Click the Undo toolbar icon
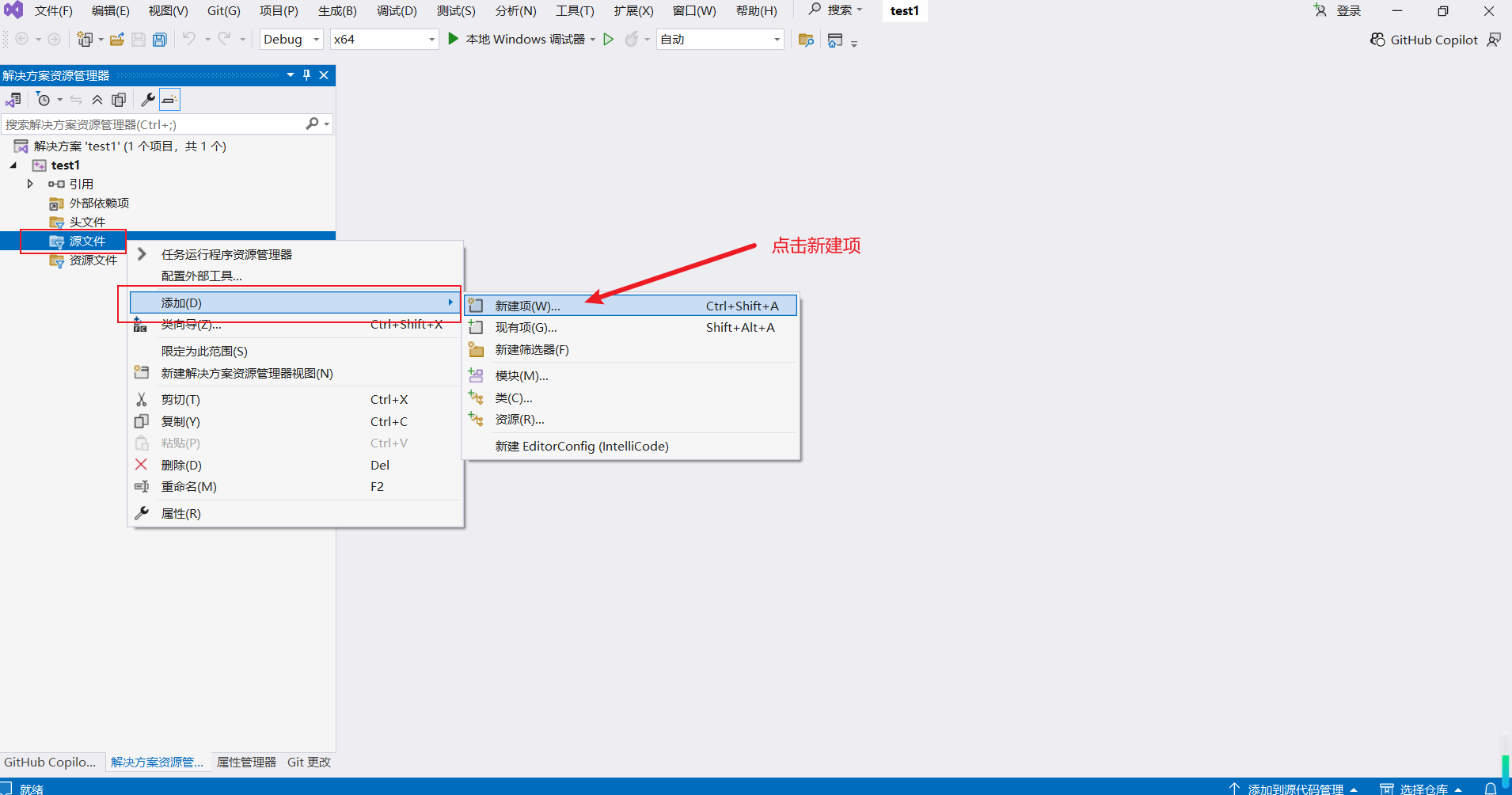Screen dimensions: 1512x795 (188, 39)
